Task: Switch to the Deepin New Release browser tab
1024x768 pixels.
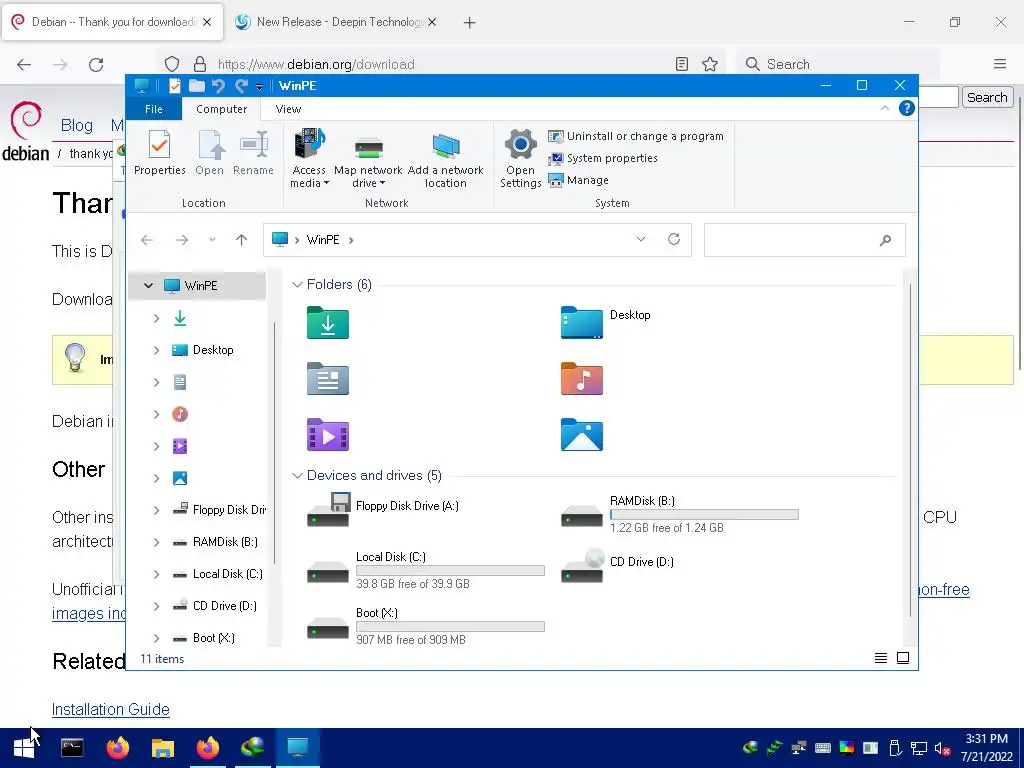Action: point(334,22)
